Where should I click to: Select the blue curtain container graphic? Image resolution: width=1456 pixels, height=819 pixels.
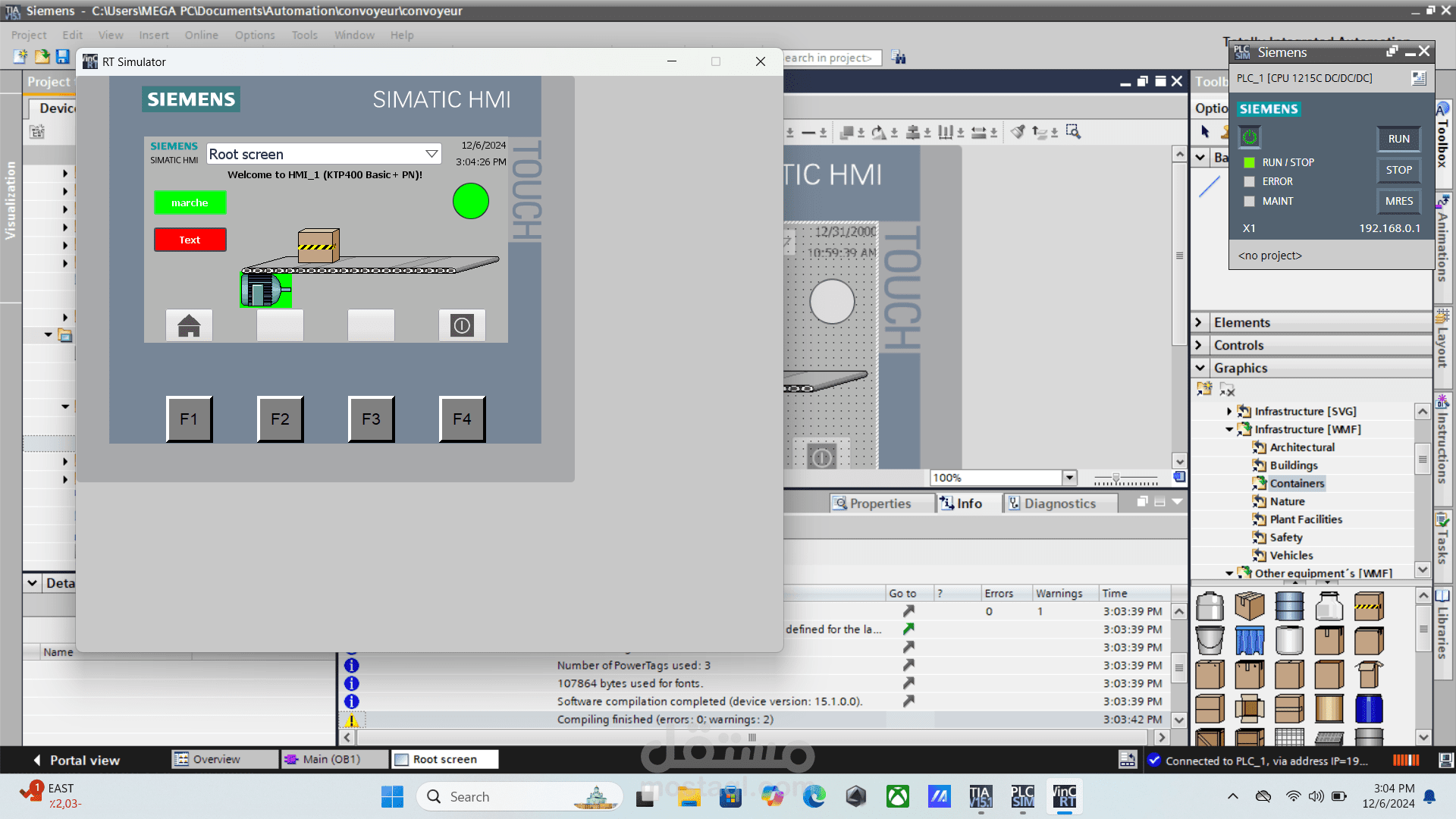tap(1250, 641)
